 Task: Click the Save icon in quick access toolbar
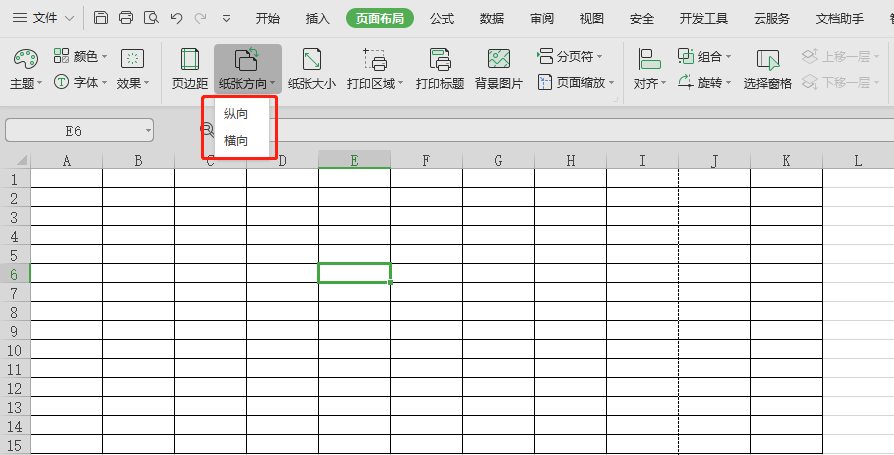pos(101,18)
